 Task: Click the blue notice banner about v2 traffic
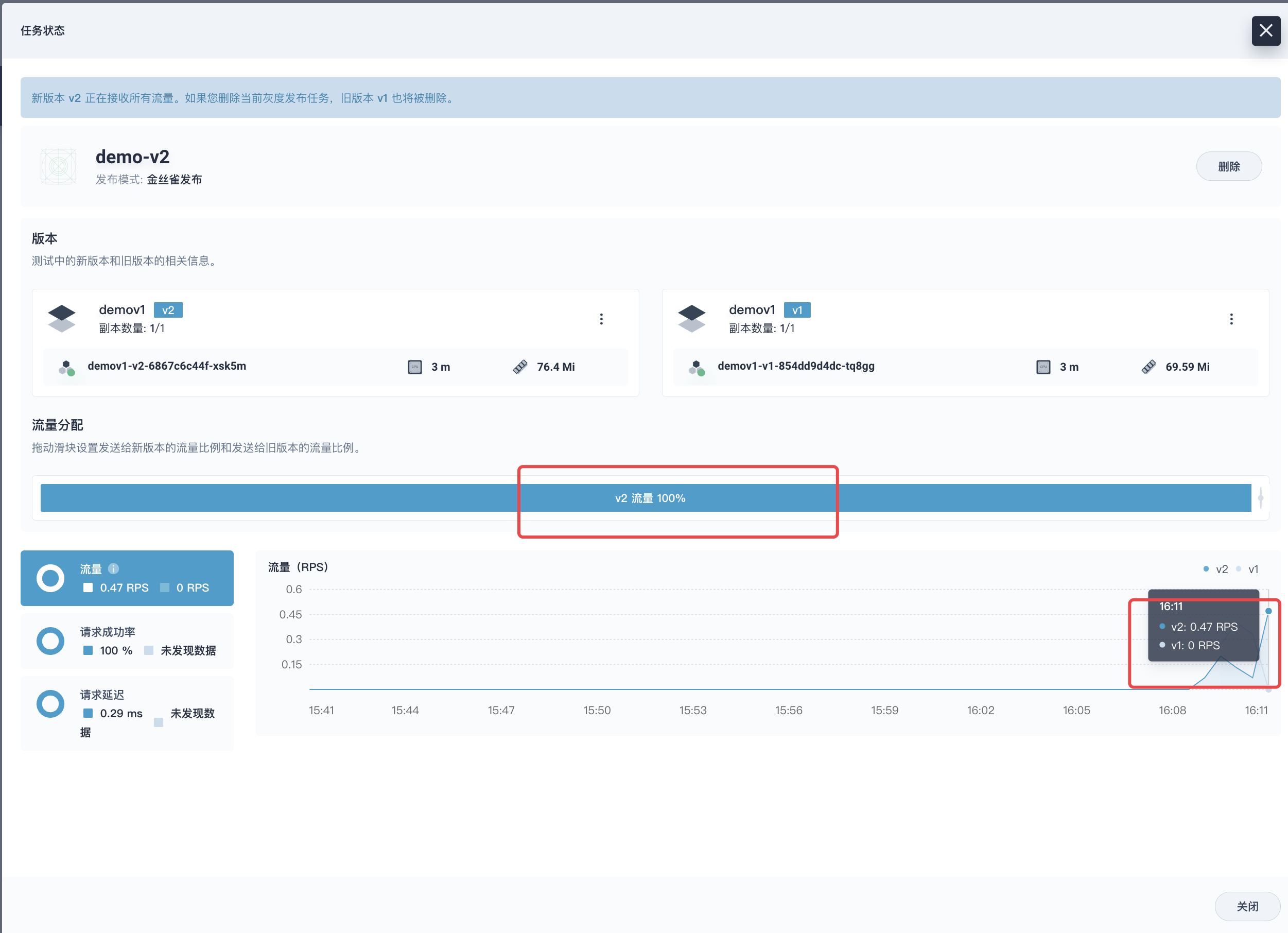(x=650, y=98)
